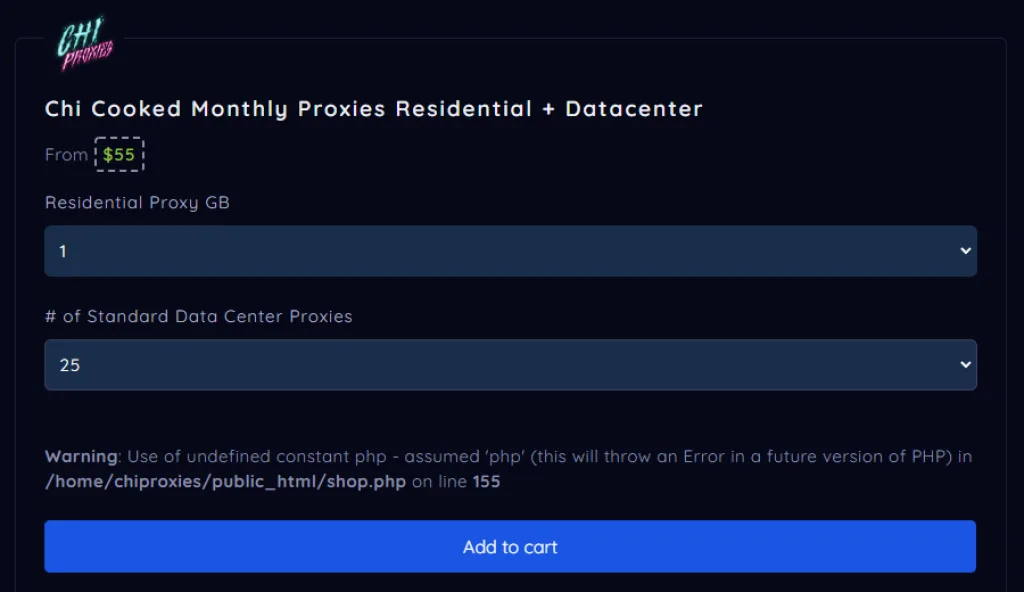Click the shop.php file path in the warning
The image size is (1024, 592).
[x=225, y=482]
